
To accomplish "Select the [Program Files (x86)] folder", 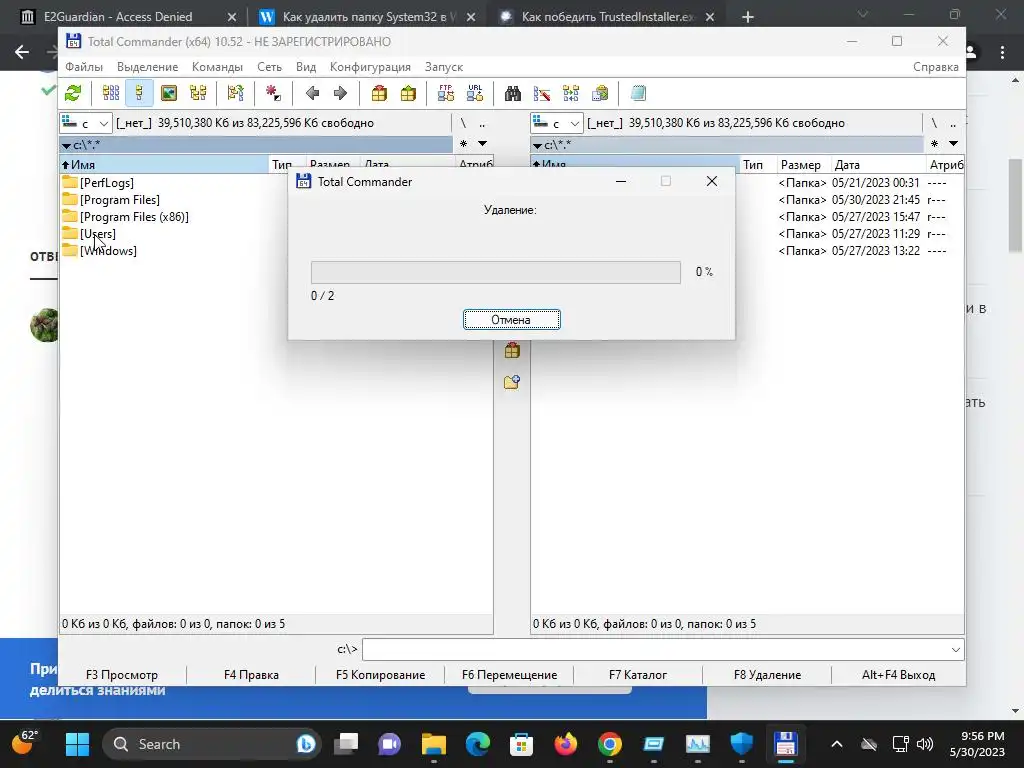I will [x=135, y=217].
